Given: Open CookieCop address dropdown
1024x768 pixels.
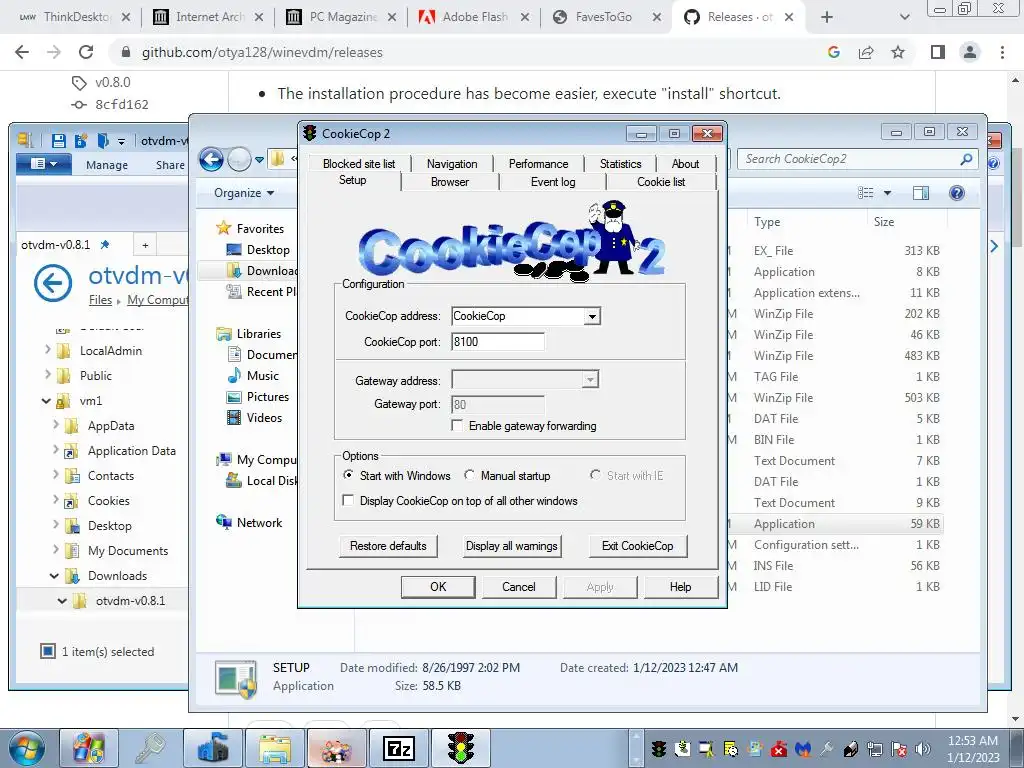Looking at the screenshot, I should click(x=592, y=316).
